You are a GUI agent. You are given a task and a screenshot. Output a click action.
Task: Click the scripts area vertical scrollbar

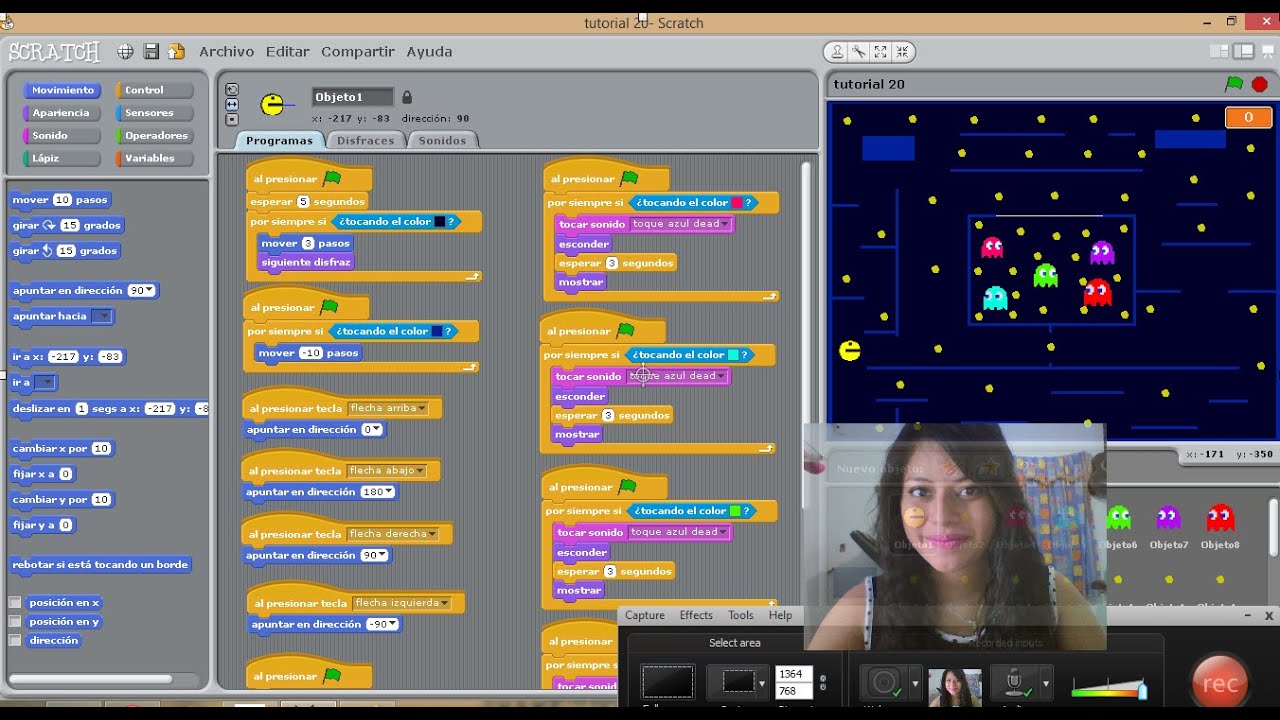tap(806, 335)
